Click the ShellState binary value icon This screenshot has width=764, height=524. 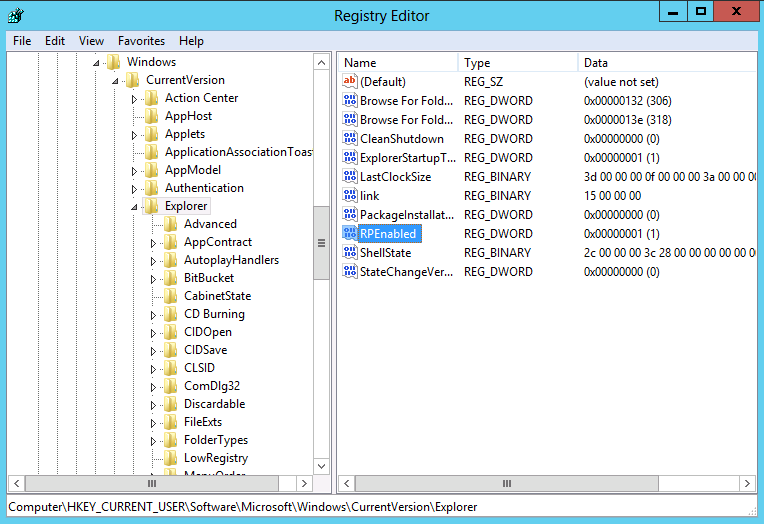coord(350,252)
